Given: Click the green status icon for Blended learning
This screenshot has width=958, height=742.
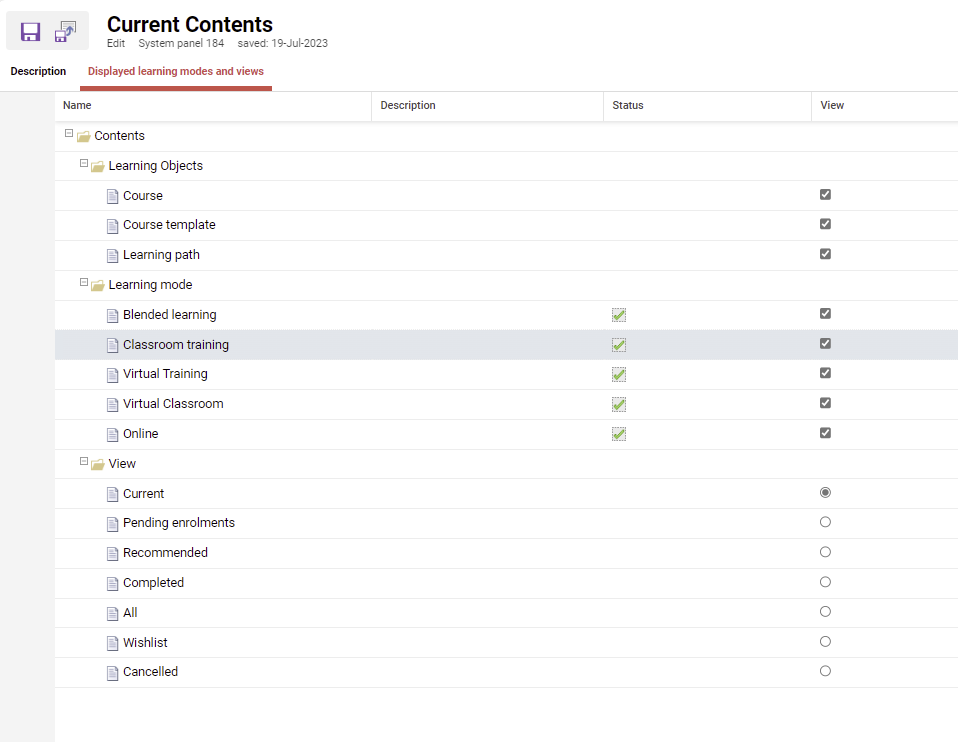Looking at the screenshot, I should 619,315.
